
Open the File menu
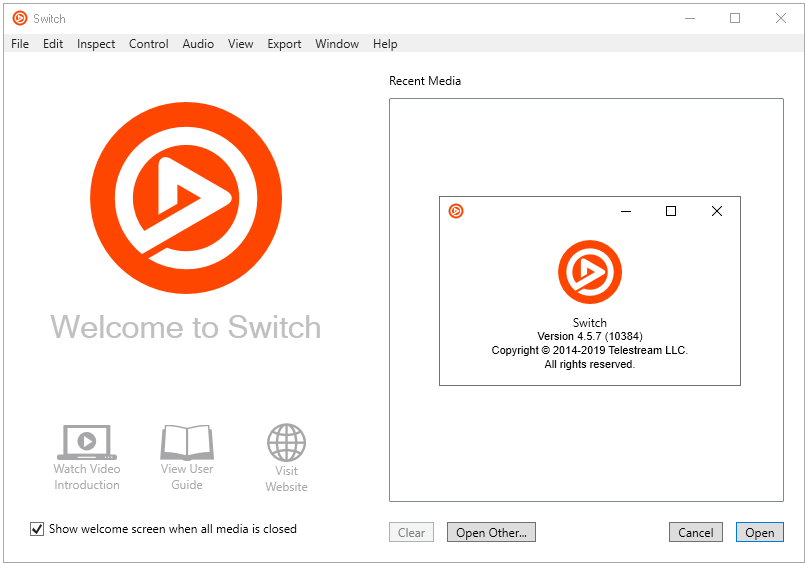(x=20, y=44)
